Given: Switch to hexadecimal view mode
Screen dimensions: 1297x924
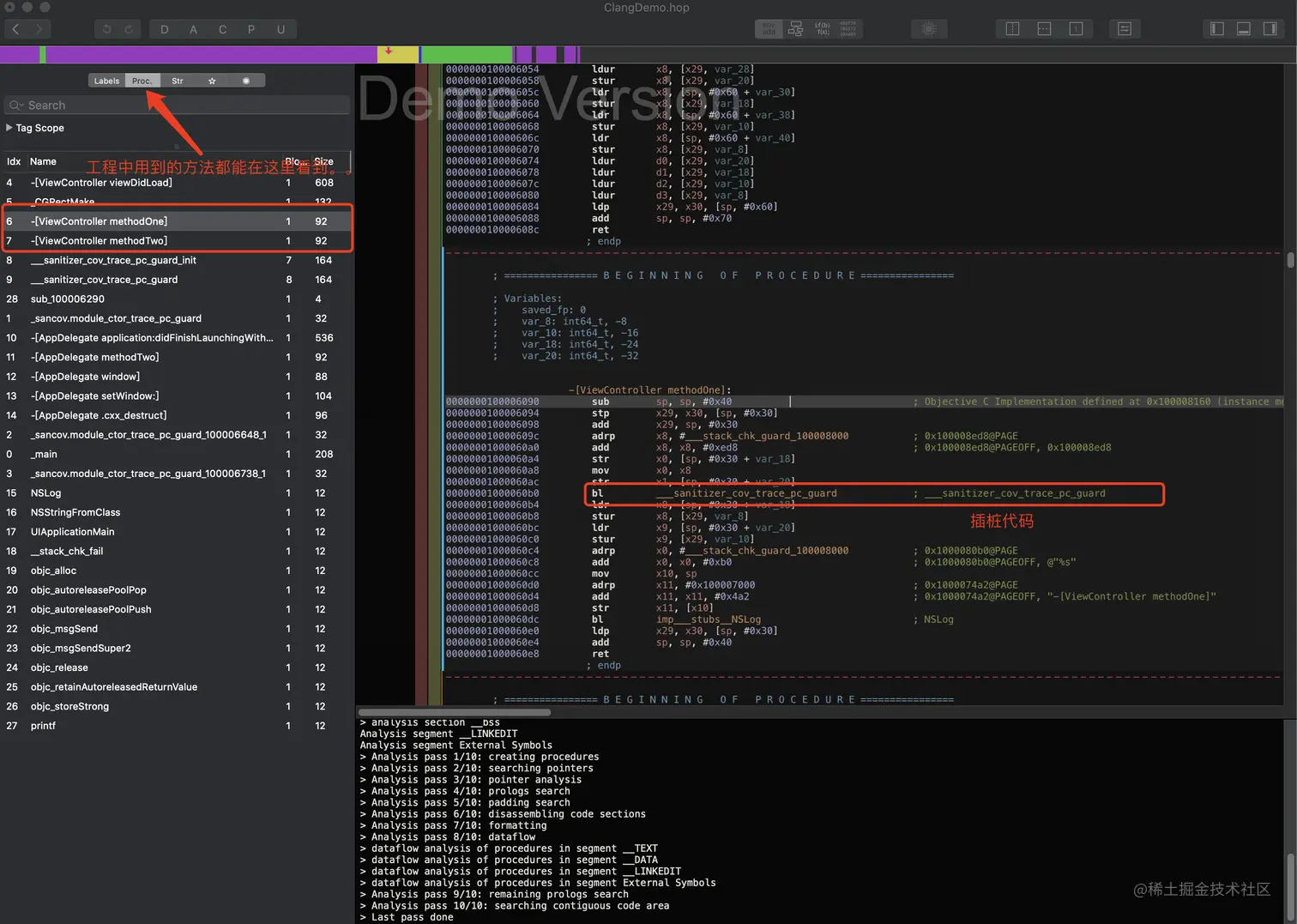Looking at the screenshot, I should coord(848,29).
